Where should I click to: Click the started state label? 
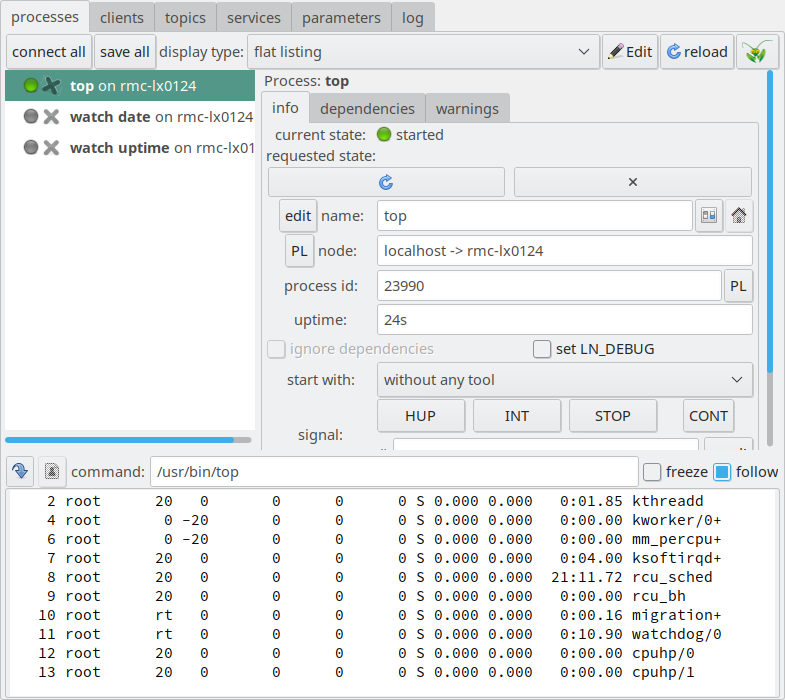click(420, 135)
